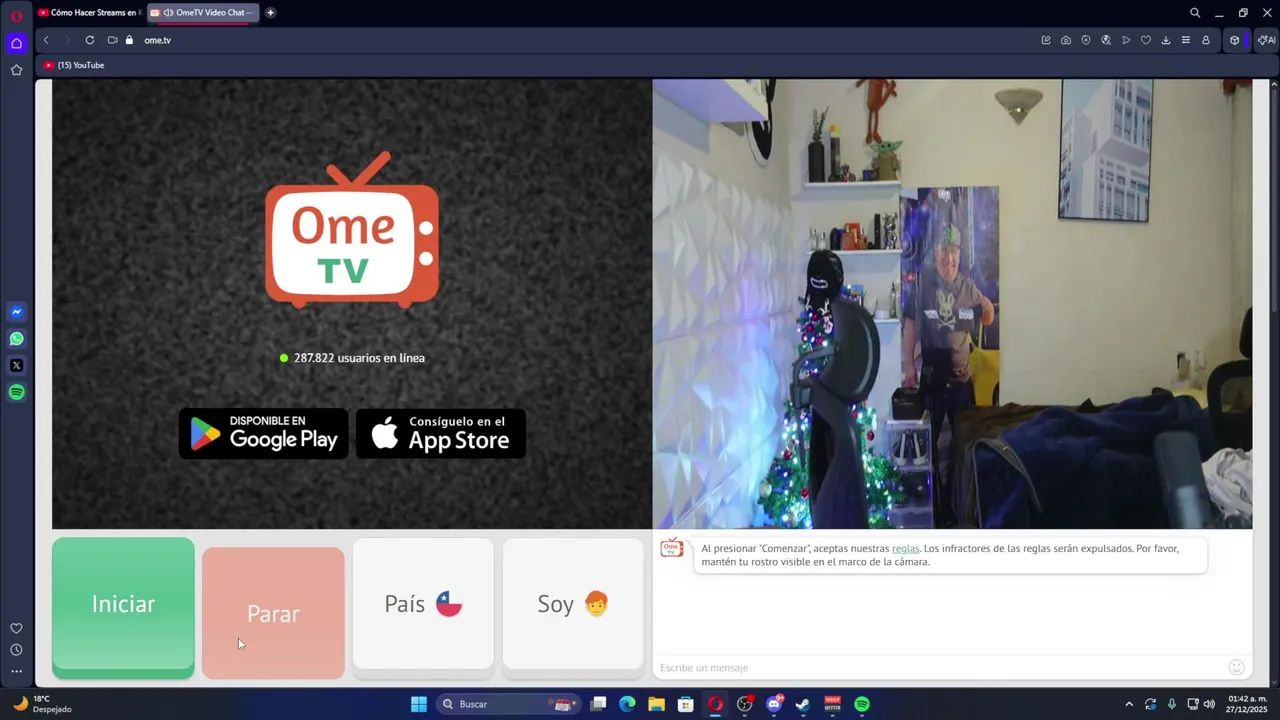The width and height of the screenshot is (1280, 720).
Task: Take a snapshot with camera icon
Action: (x=1066, y=40)
